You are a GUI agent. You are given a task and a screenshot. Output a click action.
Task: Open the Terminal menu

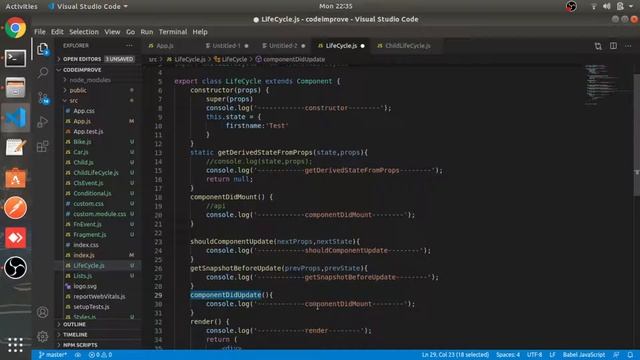(x=173, y=32)
